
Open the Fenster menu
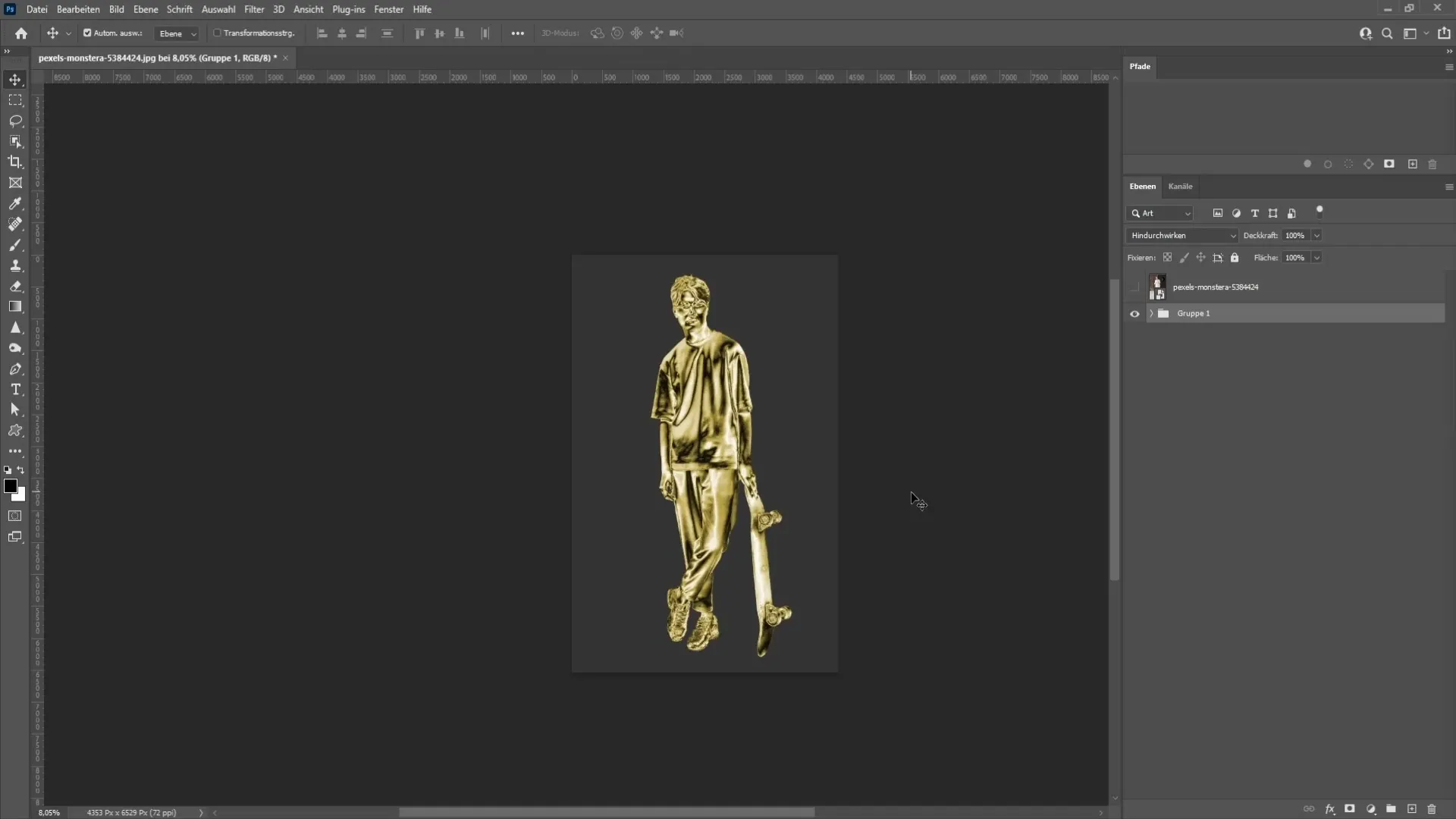pos(388,9)
